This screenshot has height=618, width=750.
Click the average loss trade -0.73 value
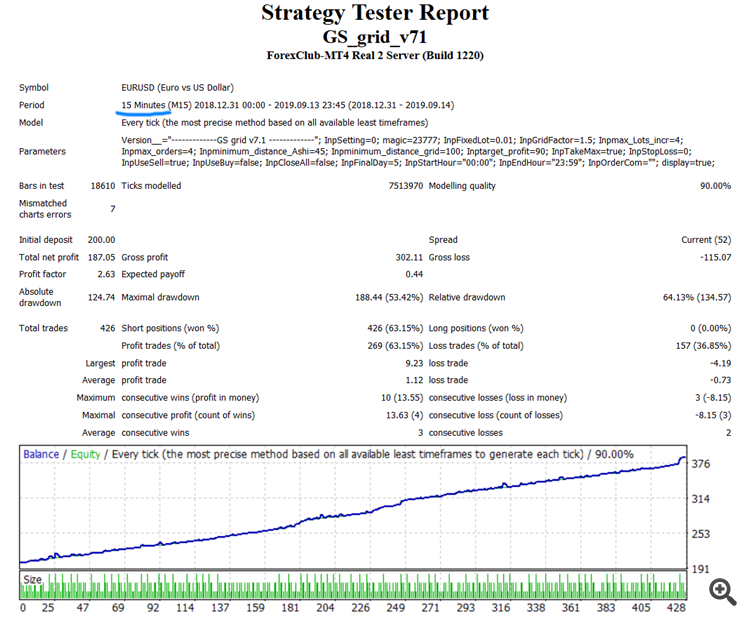[x=720, y=380]
